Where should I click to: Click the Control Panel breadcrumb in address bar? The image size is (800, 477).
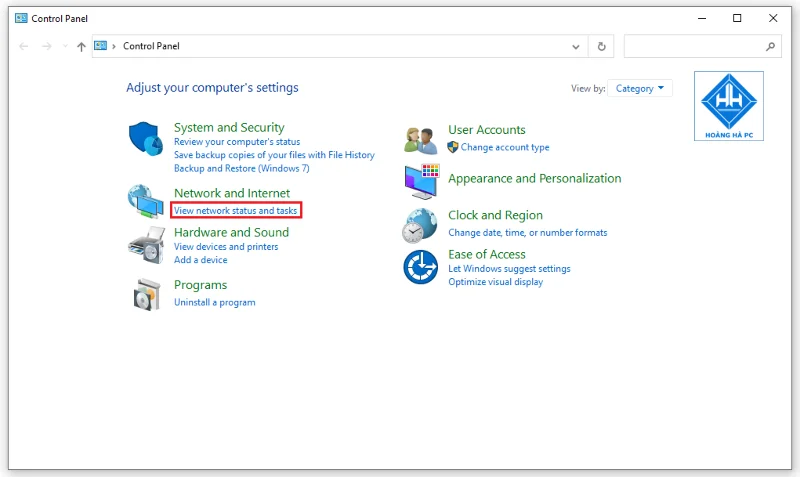point(151,46)
